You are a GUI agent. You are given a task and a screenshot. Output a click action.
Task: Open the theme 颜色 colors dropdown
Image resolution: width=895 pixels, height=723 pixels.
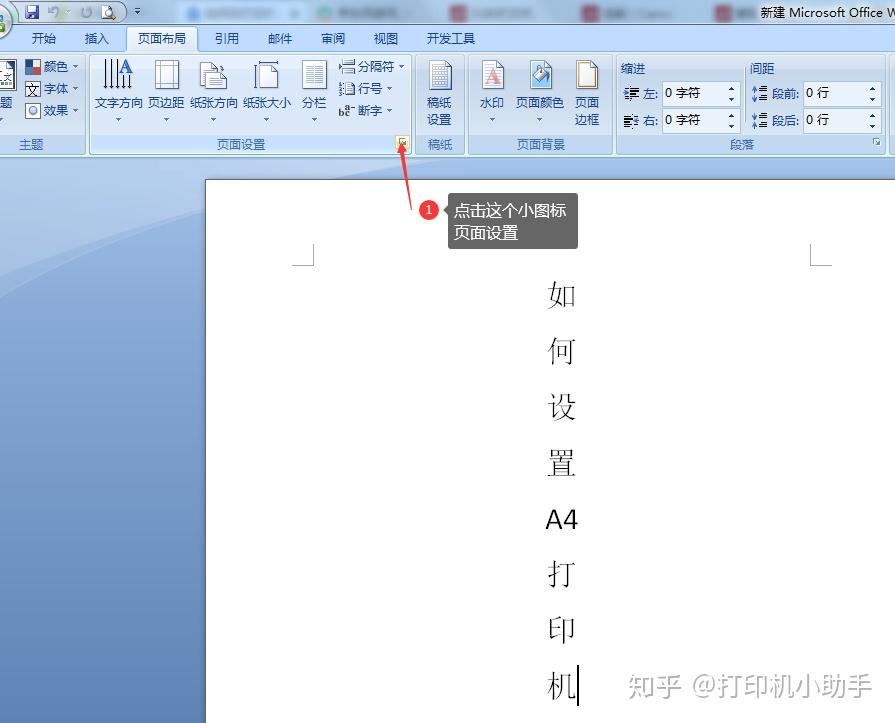pos(52,67)
